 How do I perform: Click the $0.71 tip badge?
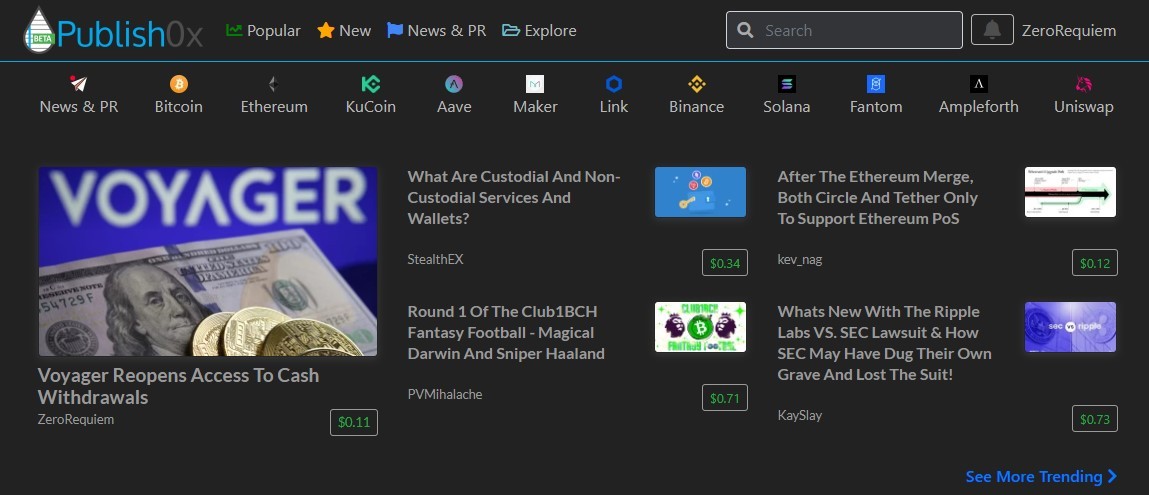pos(725,398)
